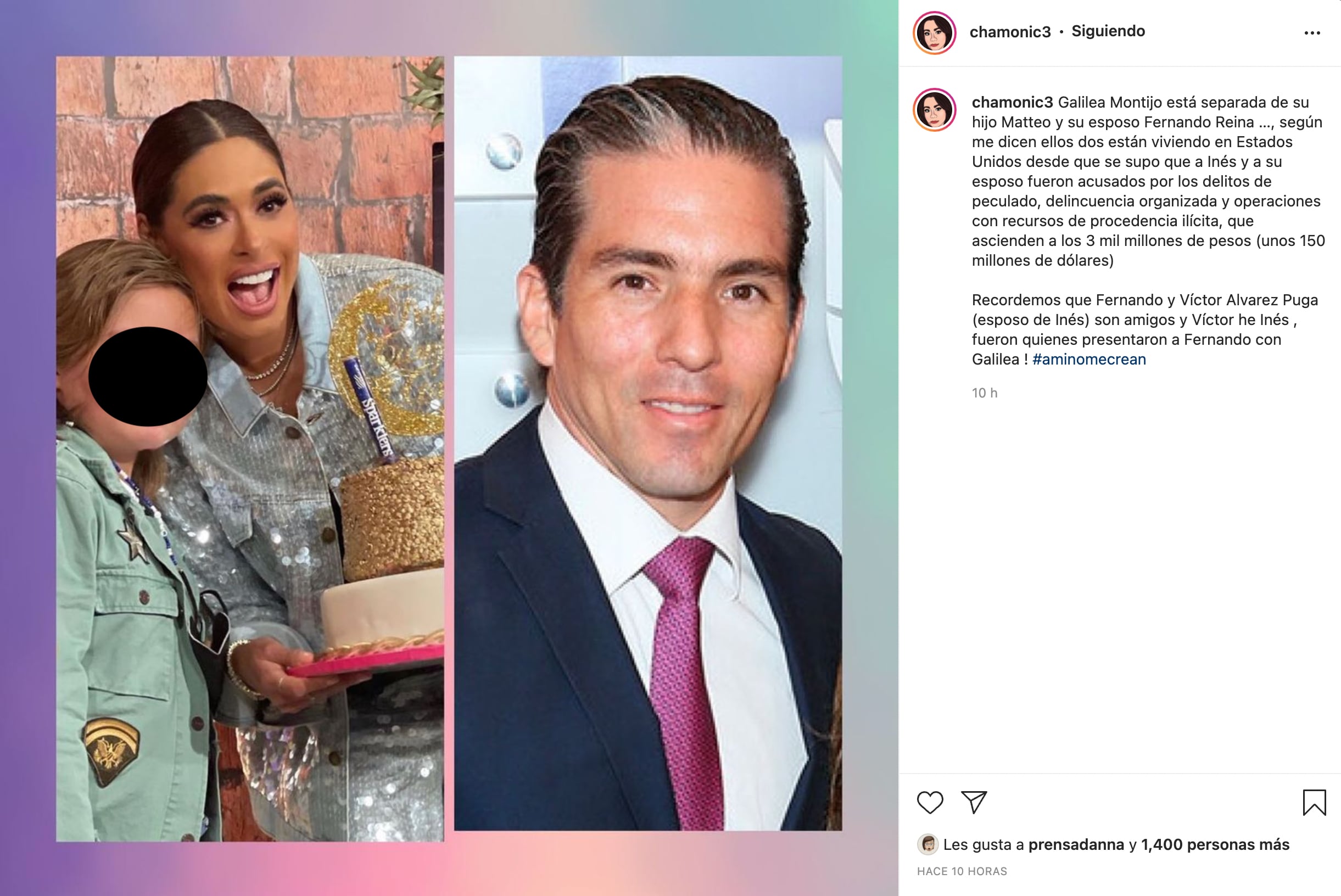Click the caption text about Galilea Montijo

pos(1148,181)
